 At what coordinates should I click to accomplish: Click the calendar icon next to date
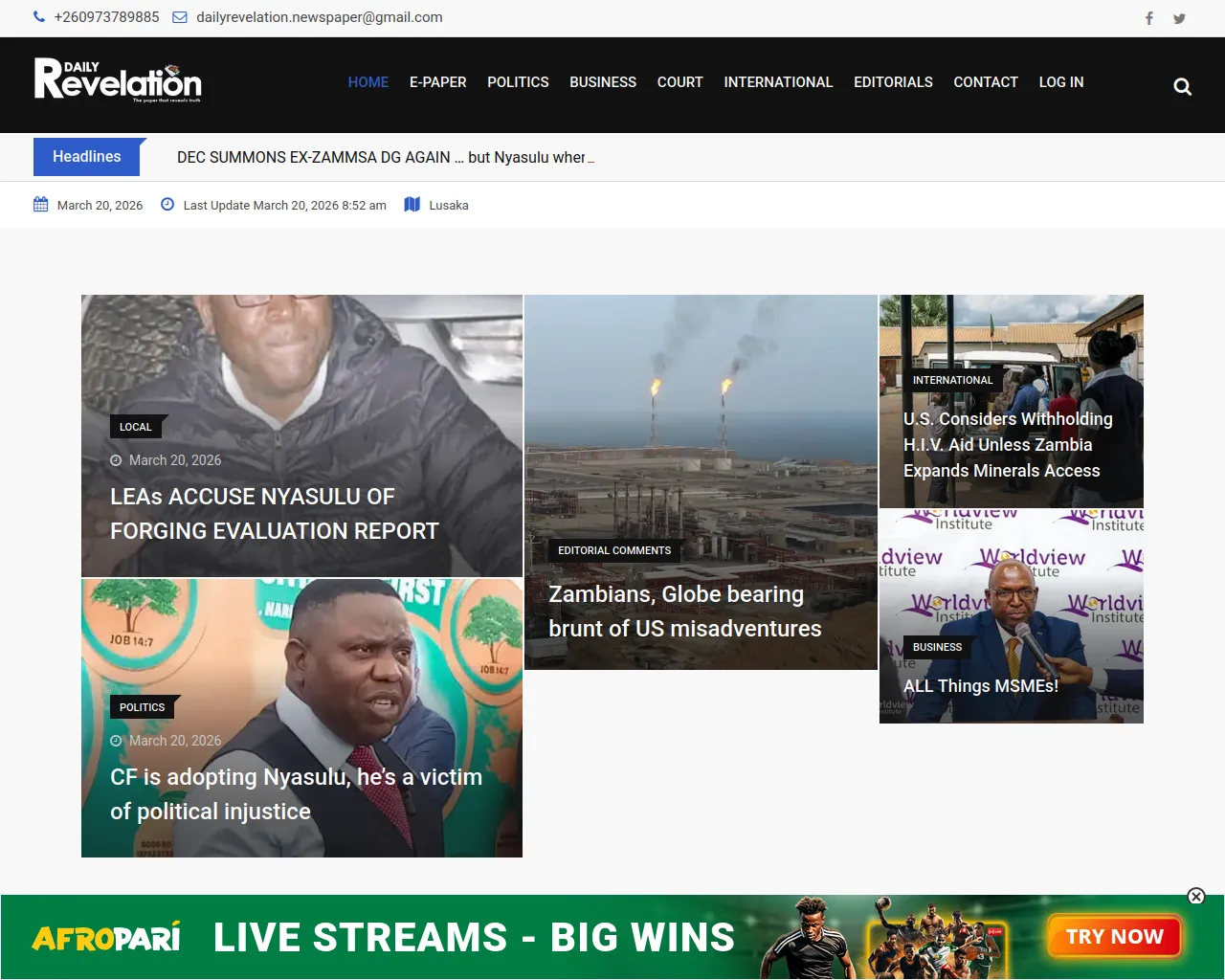(x=40, y=205)
